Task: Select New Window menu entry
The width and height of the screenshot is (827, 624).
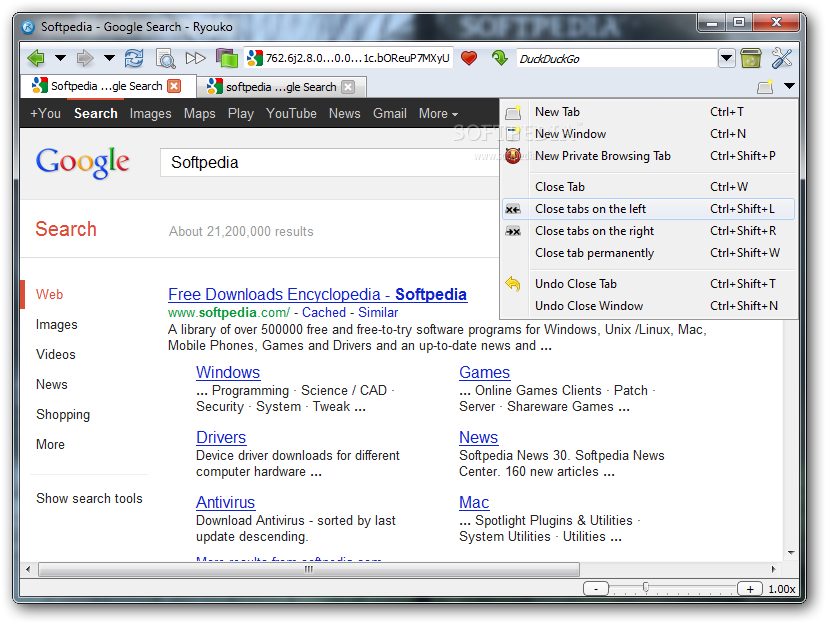Action: click(x=648, y=134)
